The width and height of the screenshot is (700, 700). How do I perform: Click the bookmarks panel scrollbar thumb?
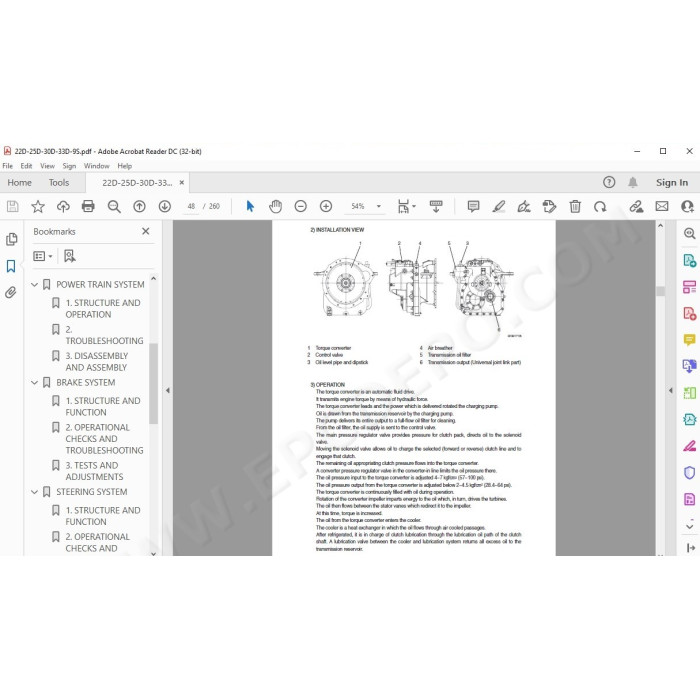tap(153, 383)
